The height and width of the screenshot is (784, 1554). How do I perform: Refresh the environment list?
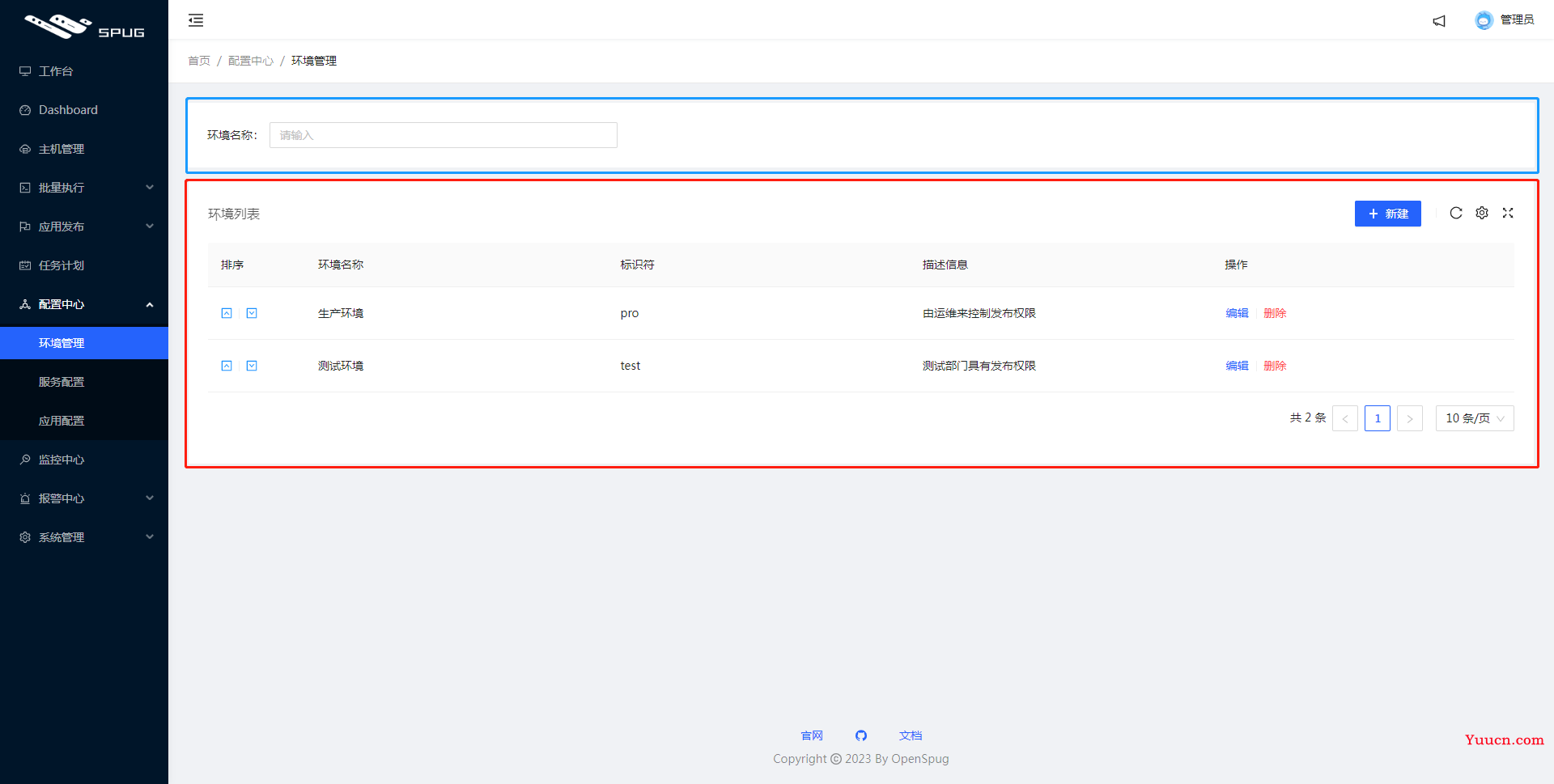(1456, 213)
